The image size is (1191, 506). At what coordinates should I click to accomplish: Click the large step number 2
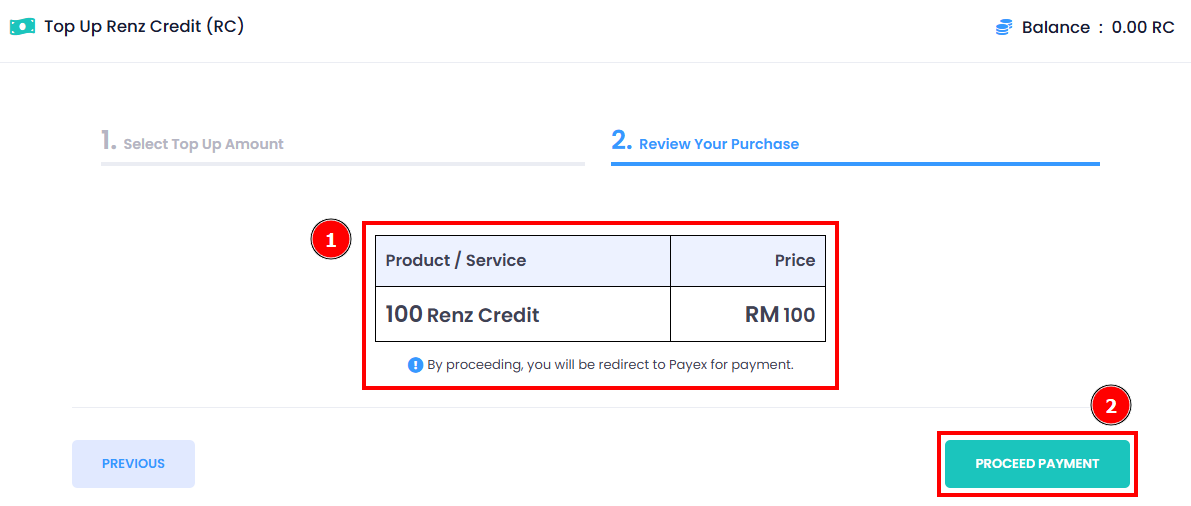pyautogui.click(x=621, y=140)
